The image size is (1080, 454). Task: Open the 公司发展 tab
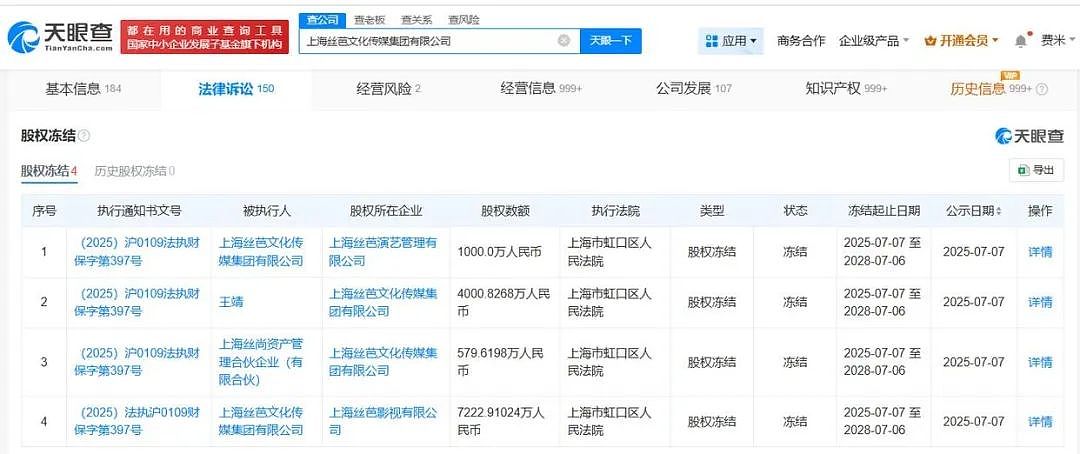pyautogui.click(x=694, y=89)
